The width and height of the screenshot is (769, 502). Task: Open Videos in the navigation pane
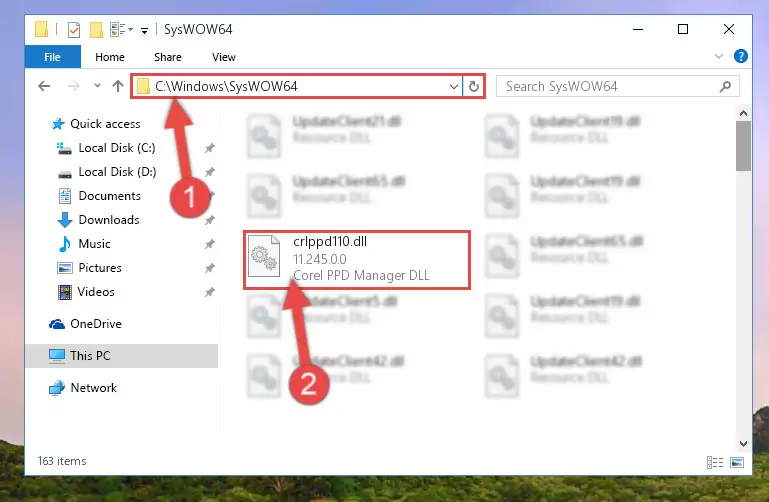click(96, 292)
